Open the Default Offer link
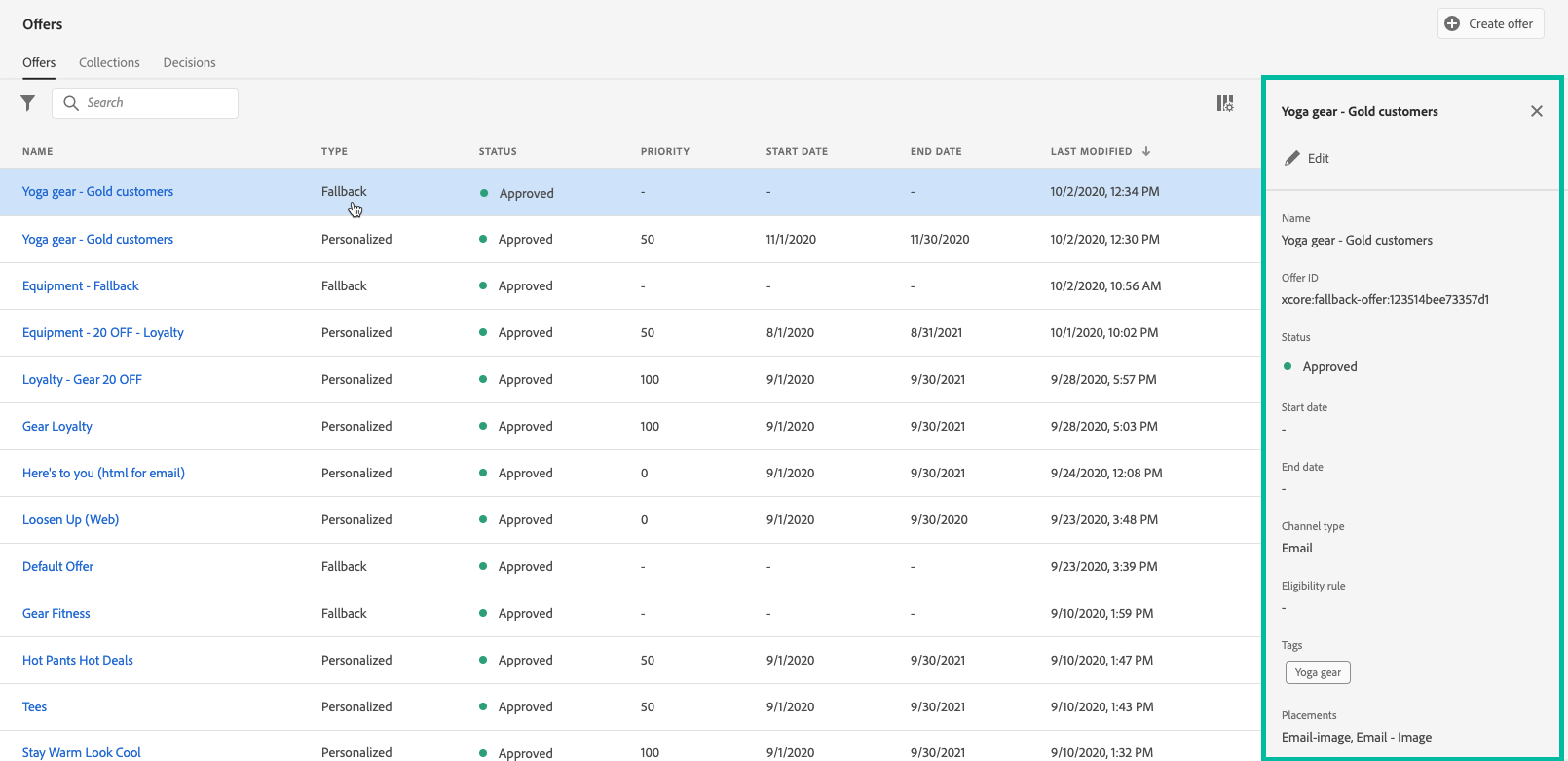This screenshot has width=1568, height=761. point(58,566)
